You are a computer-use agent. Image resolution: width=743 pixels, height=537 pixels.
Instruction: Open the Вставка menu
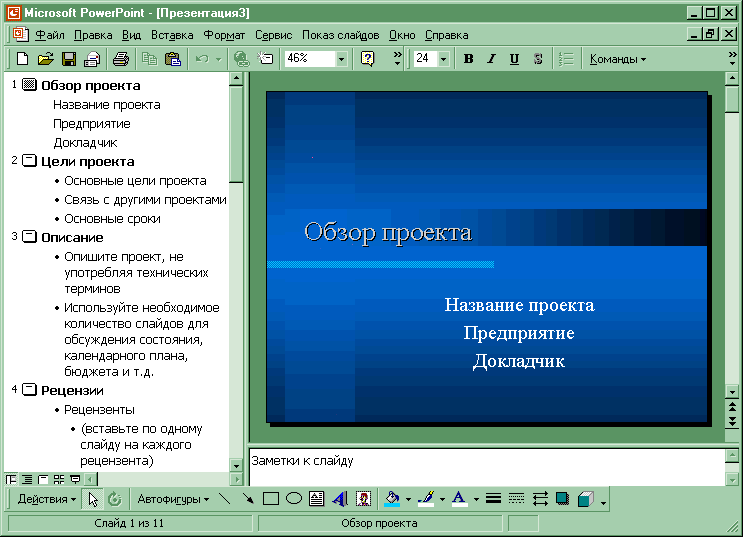coord(172,35)
